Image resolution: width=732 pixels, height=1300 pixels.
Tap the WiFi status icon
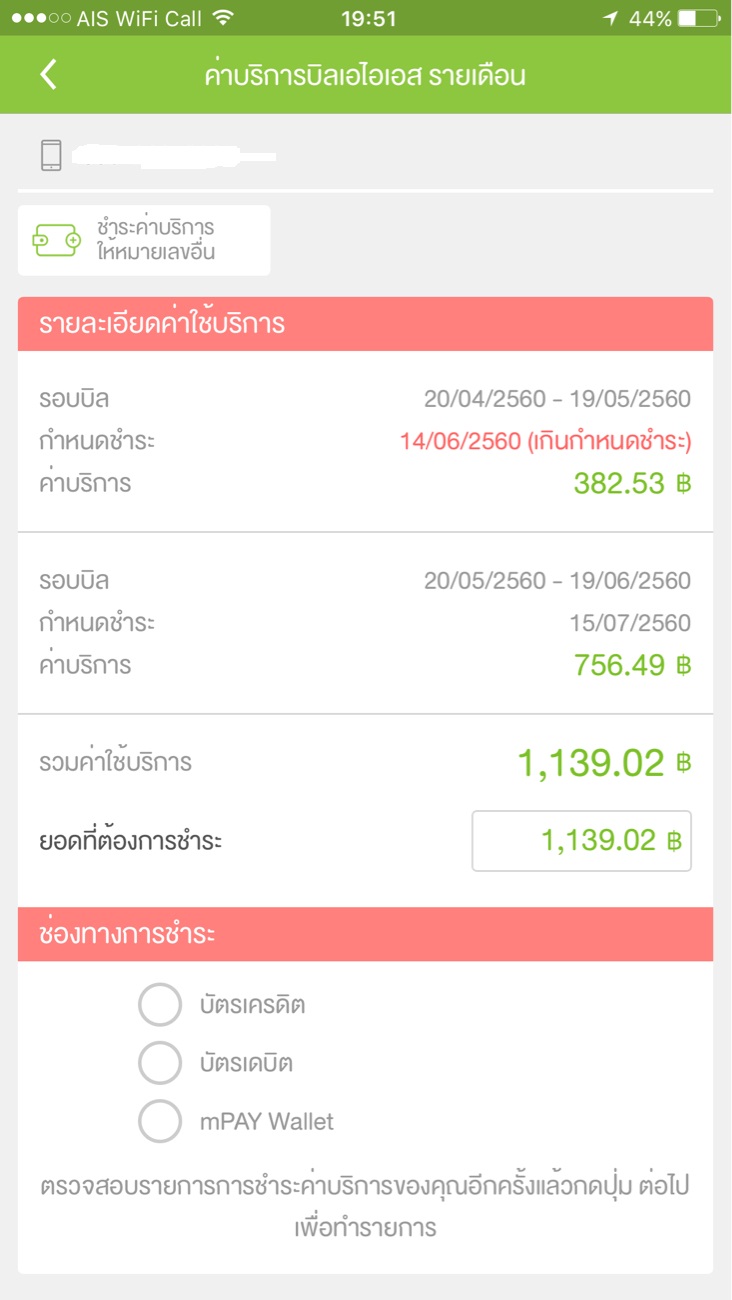click(x=223, y=18)
